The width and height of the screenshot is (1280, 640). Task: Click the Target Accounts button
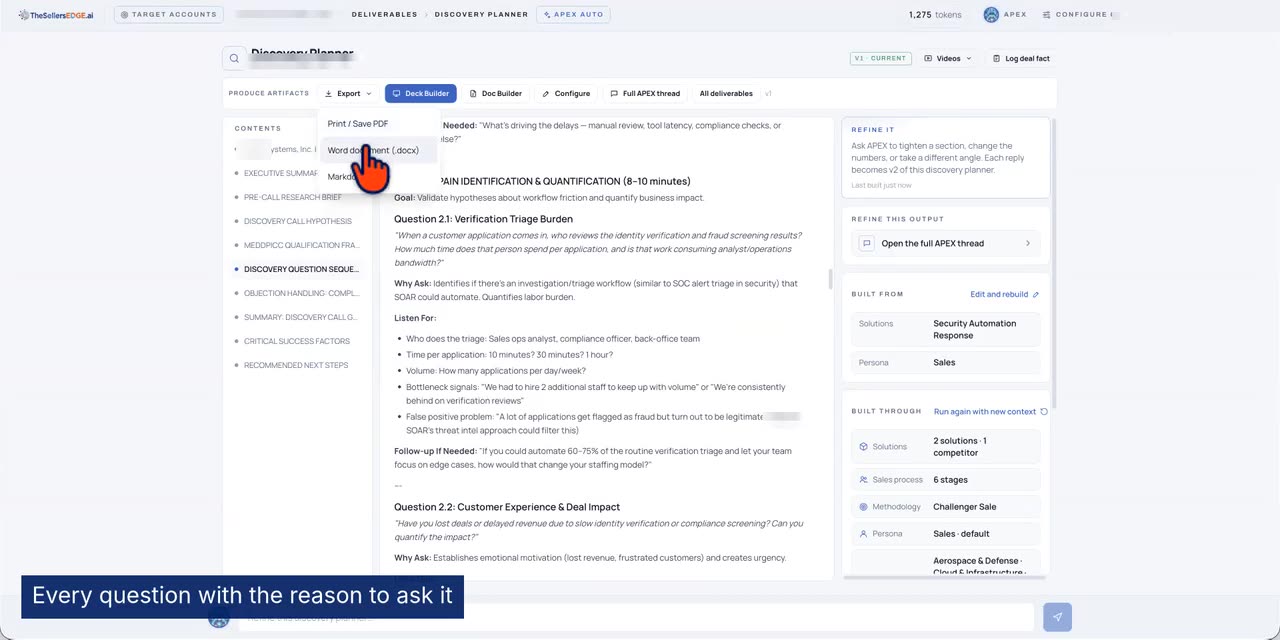pos(169,15)
